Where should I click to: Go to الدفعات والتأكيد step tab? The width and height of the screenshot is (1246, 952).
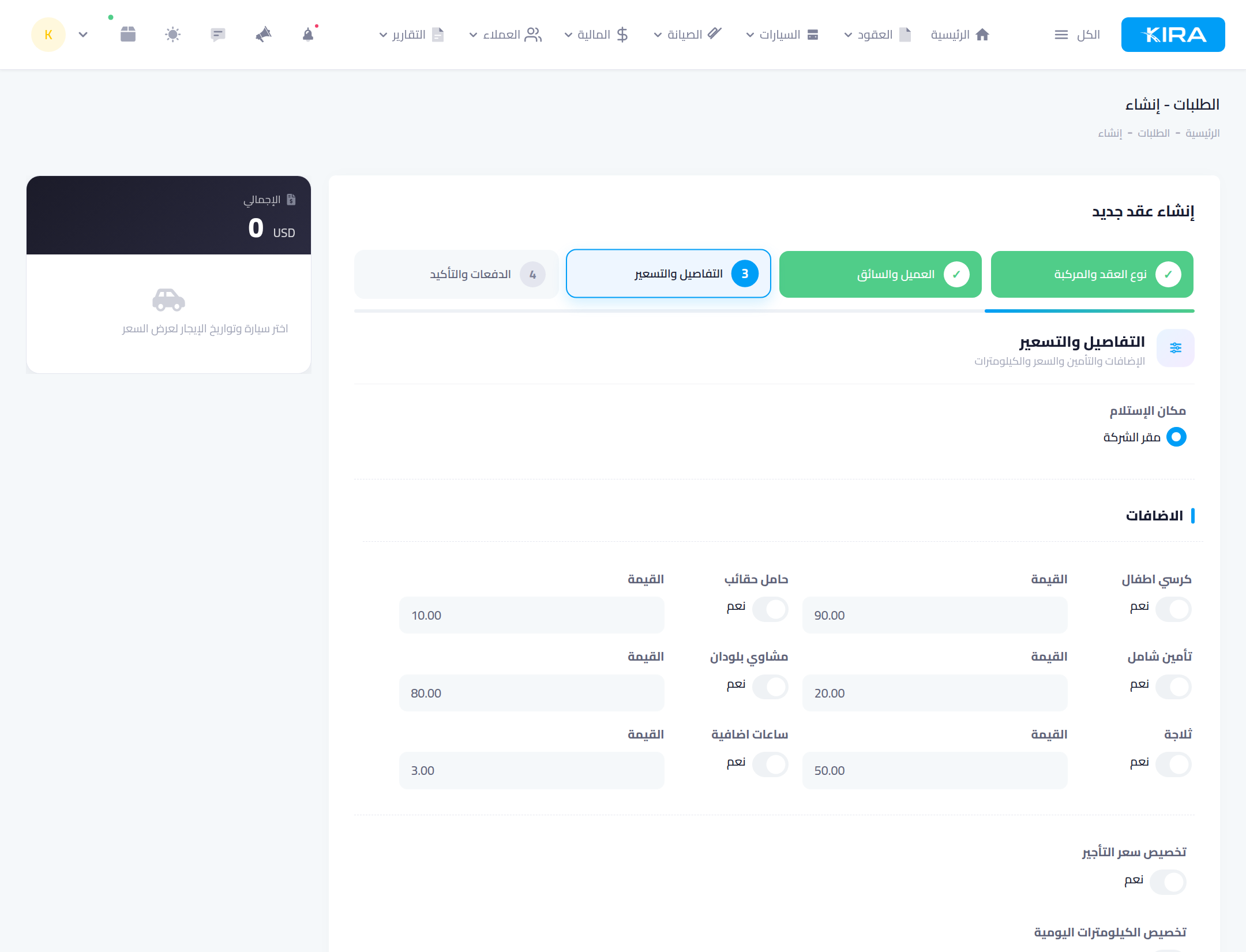[456, 275]
